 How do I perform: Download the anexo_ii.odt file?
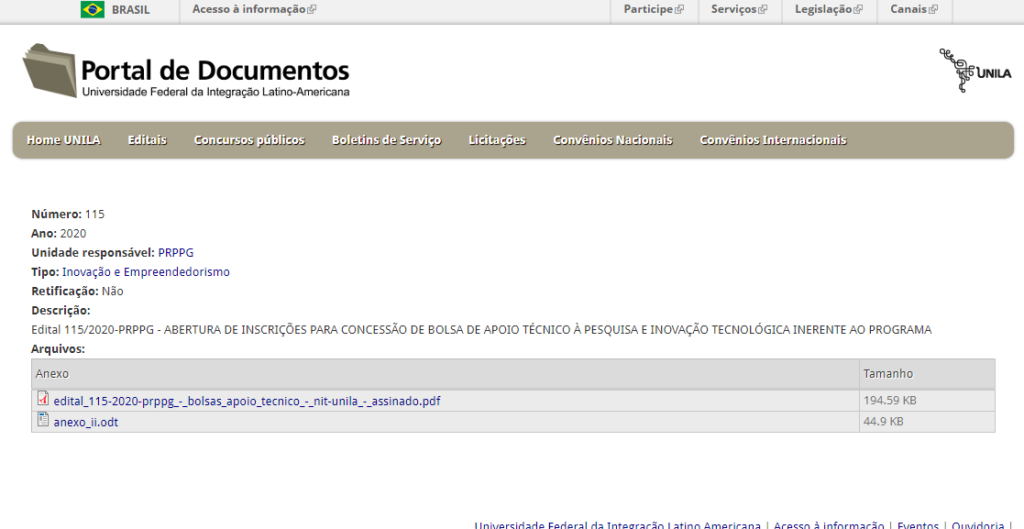[x=86, y=423]
